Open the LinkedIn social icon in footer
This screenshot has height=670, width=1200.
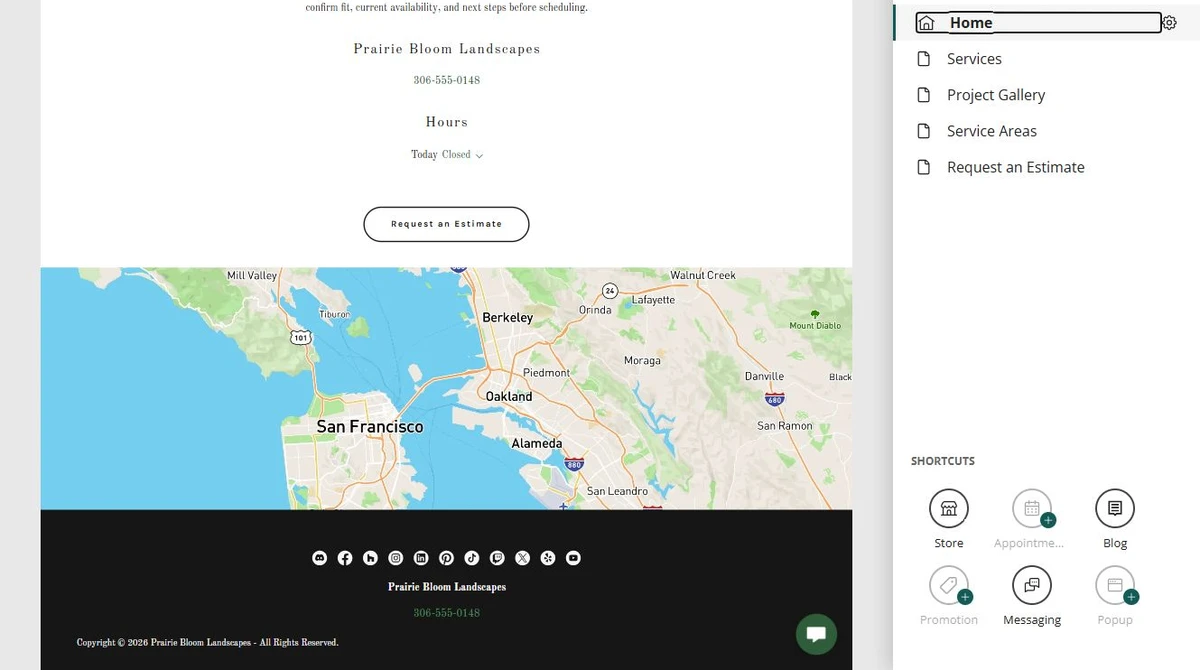pyautogui.click(x=421, y=558)
